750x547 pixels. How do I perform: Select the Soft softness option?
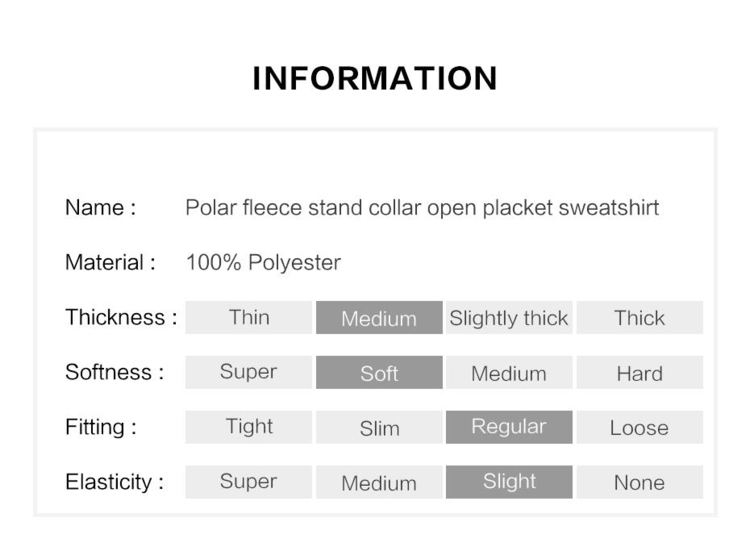pyautogui.click(x=379, y=372)
